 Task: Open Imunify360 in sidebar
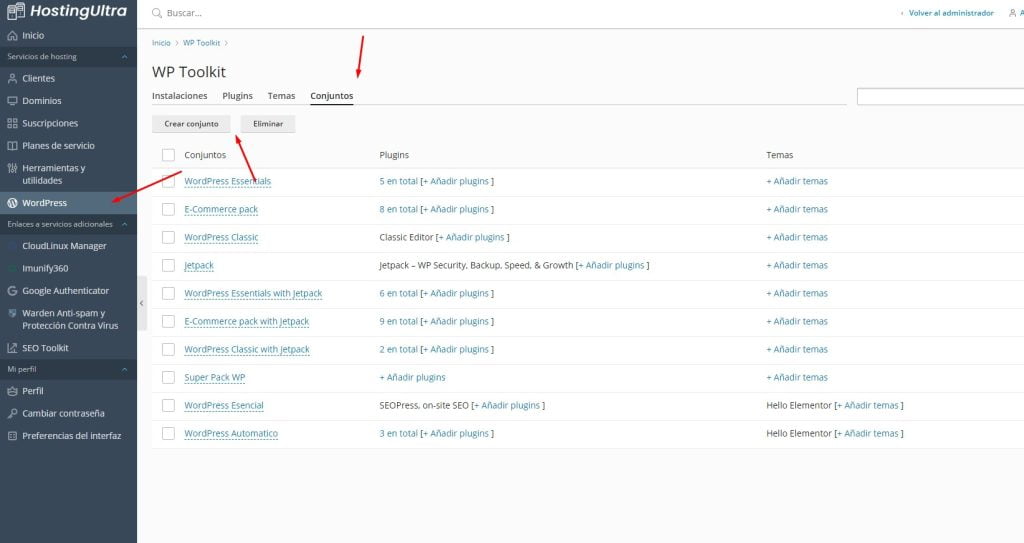click(x=45, y=269)
